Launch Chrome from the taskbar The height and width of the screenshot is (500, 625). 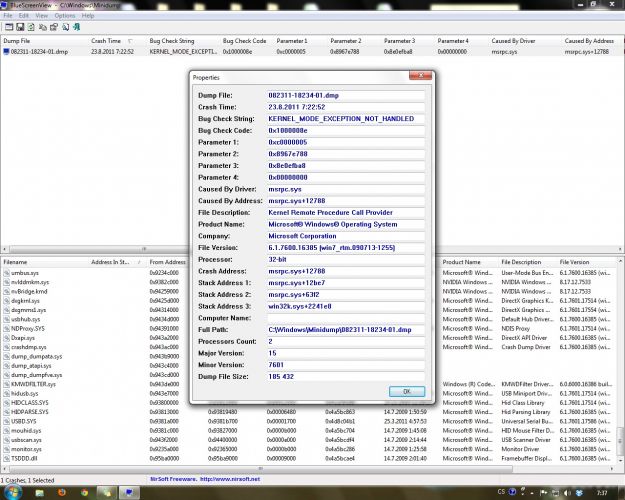click(x=84, y=493)
